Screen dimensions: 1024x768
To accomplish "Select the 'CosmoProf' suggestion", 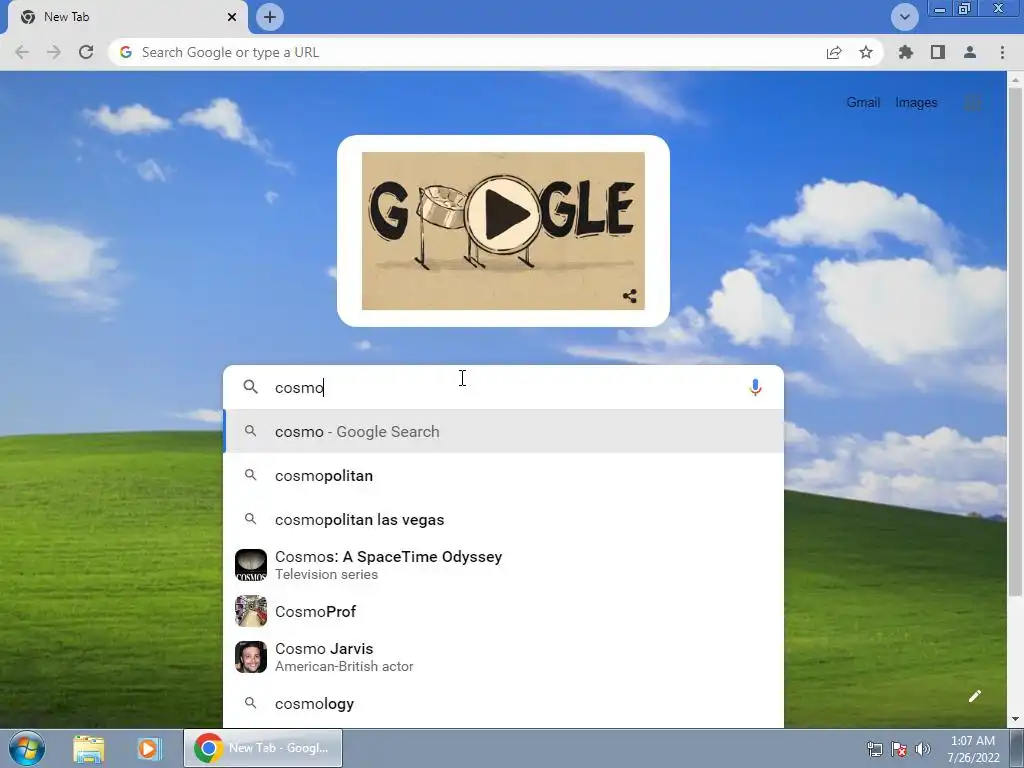I will pyautogui.click(x=503, y=611).
